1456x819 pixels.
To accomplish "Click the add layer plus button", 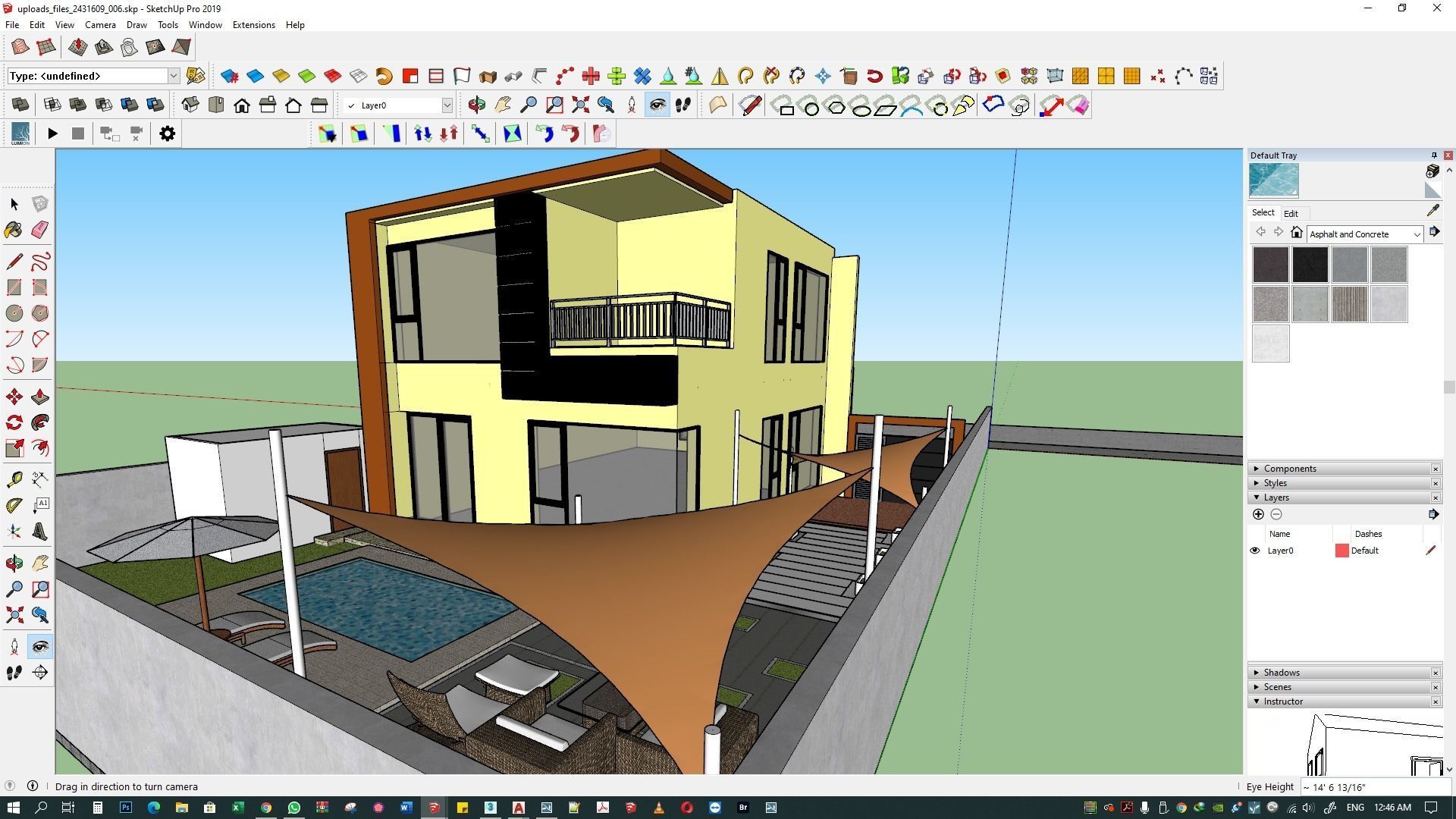I will 1258,514.
